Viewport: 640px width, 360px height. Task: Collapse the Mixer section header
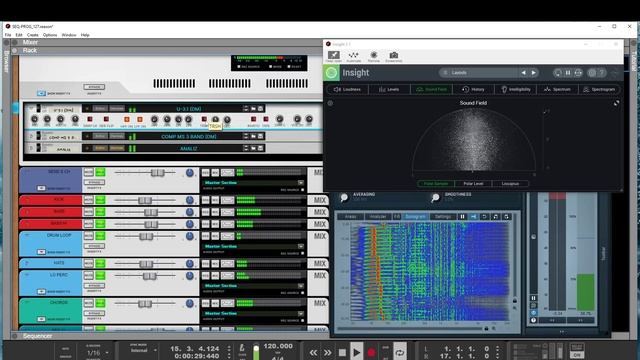15,42
